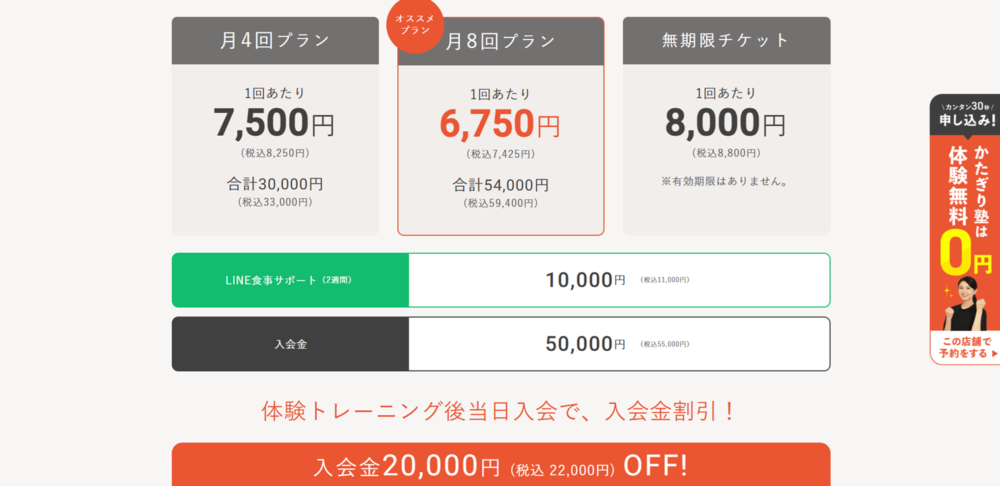Click the green LINE食事サポート label
This screenshot has height=486, width=1000.
click(290, 280)
